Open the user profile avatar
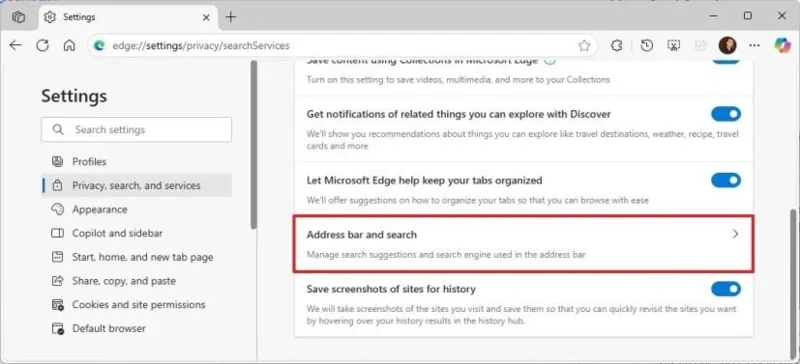 click(x=727, y=45)
